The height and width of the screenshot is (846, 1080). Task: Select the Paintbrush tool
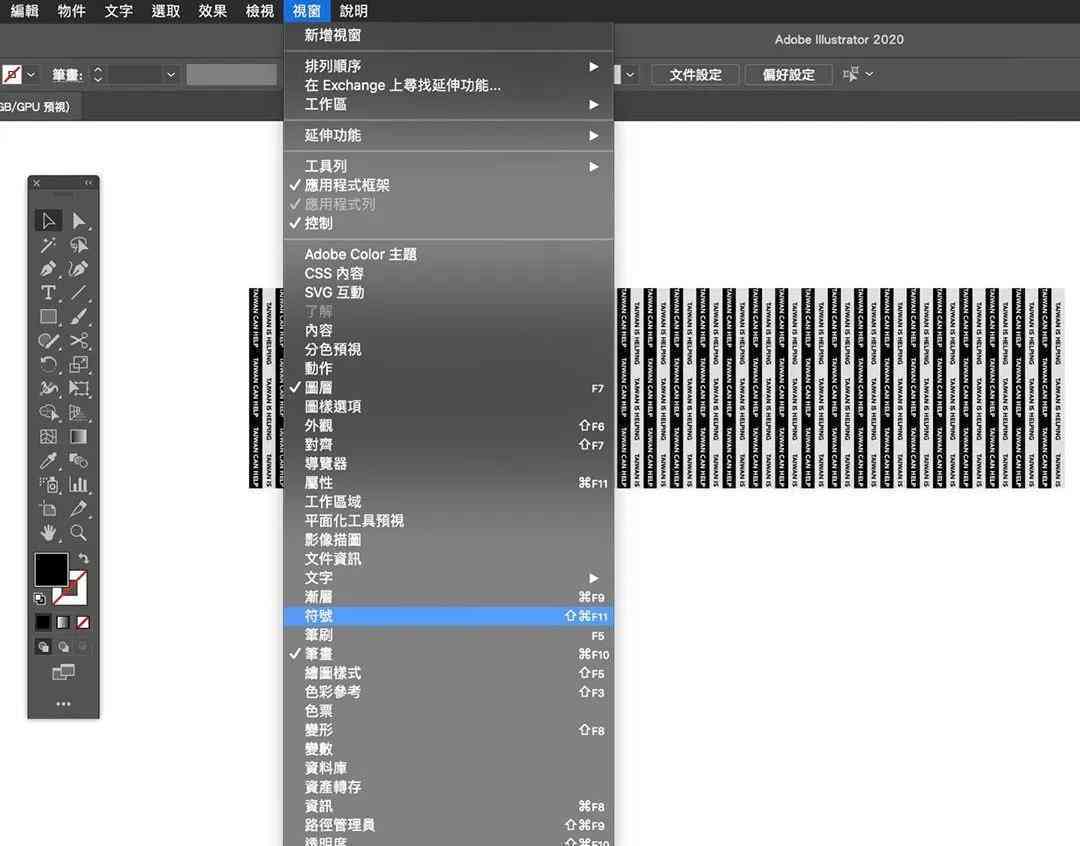[x=79, y=317]
